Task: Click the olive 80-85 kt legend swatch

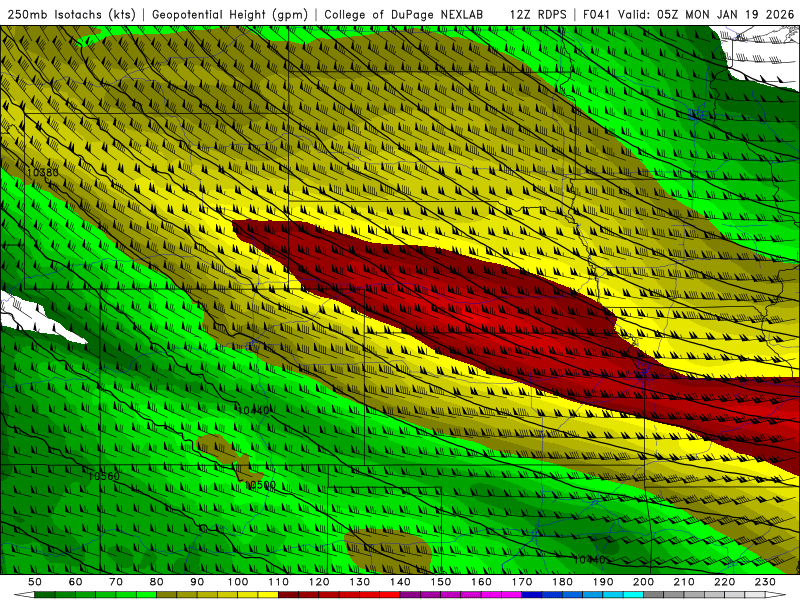Action: (166, 594)
